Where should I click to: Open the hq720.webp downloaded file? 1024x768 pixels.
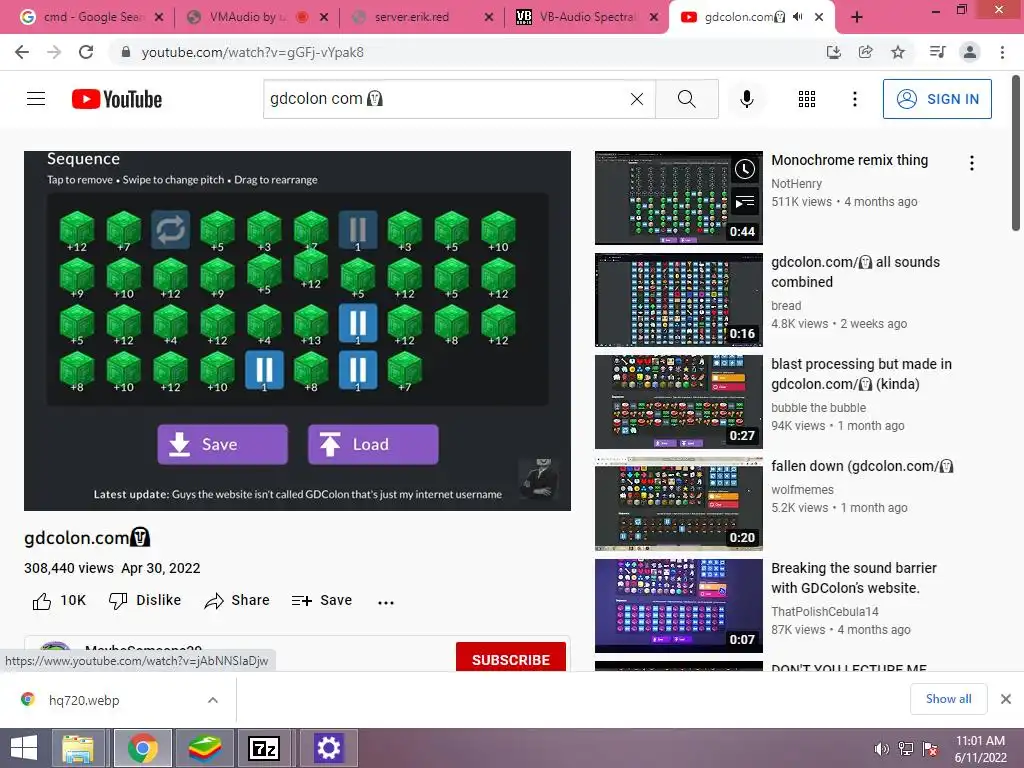tap(84, 700)
